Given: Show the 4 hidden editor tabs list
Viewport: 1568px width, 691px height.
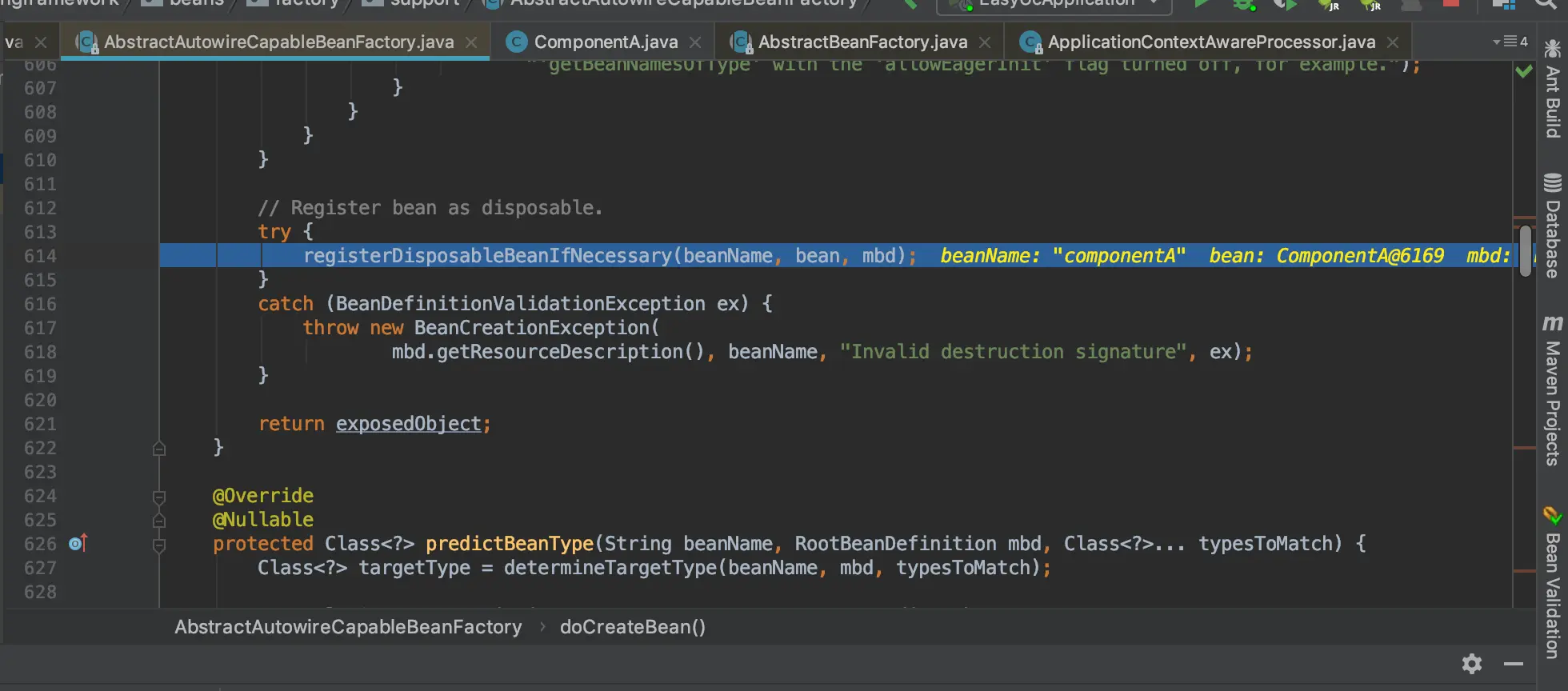Looking at the screenshot, I should (1510, 42).
